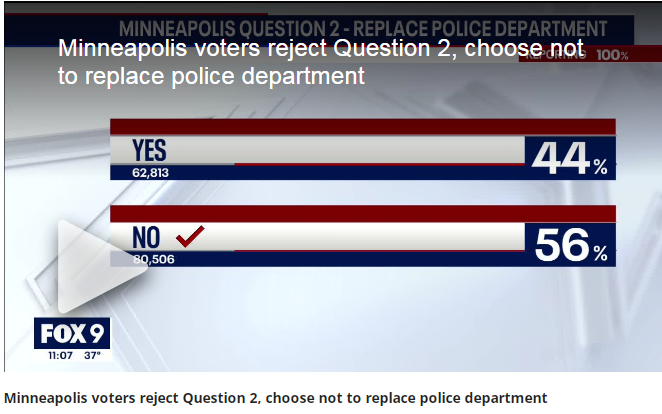
Task: Click the NO label in the results bar
Action: tap(146, 237)
